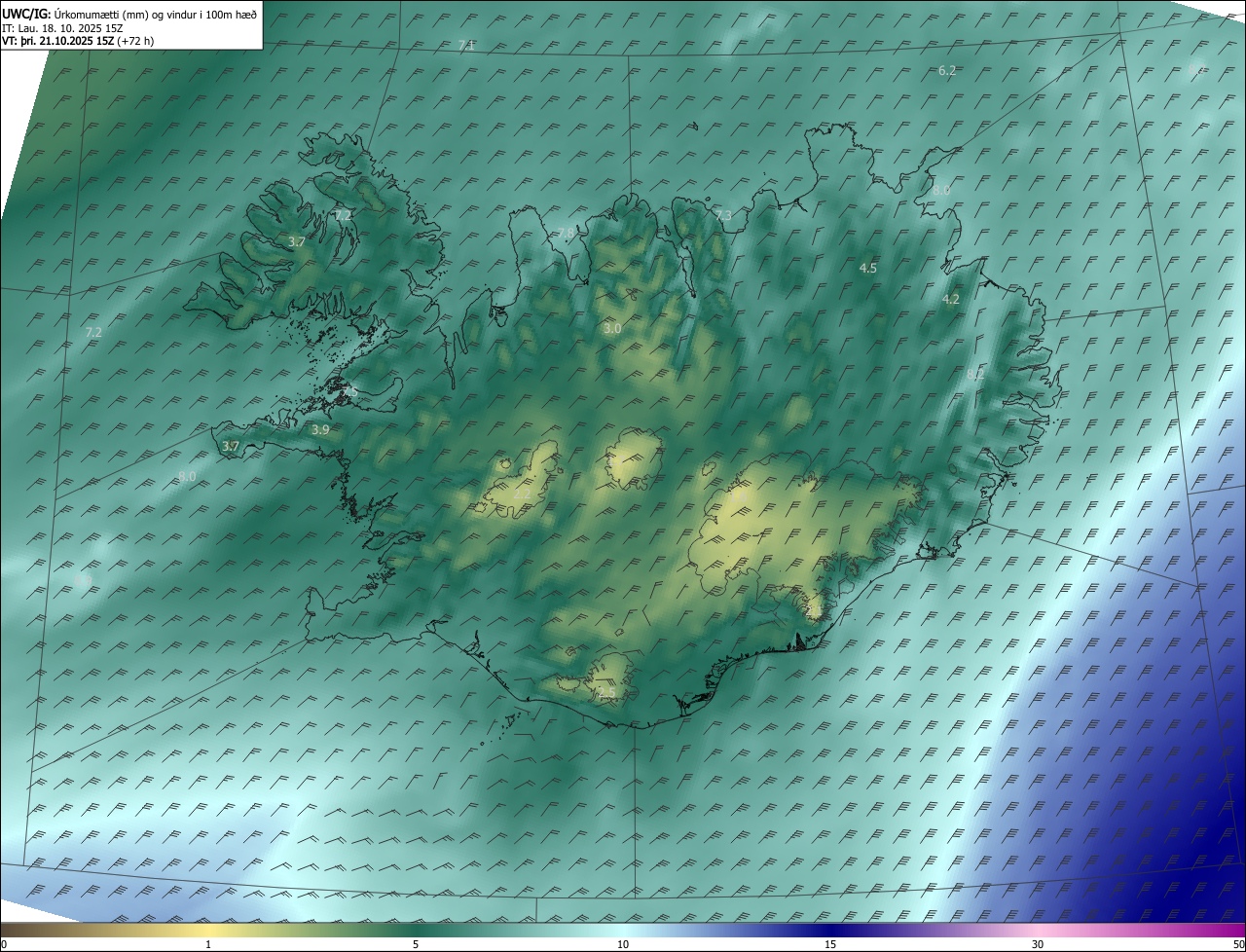Click the 7.3 value label on the map
Viewport: 1246px width, 952px height.
[722, 215]
